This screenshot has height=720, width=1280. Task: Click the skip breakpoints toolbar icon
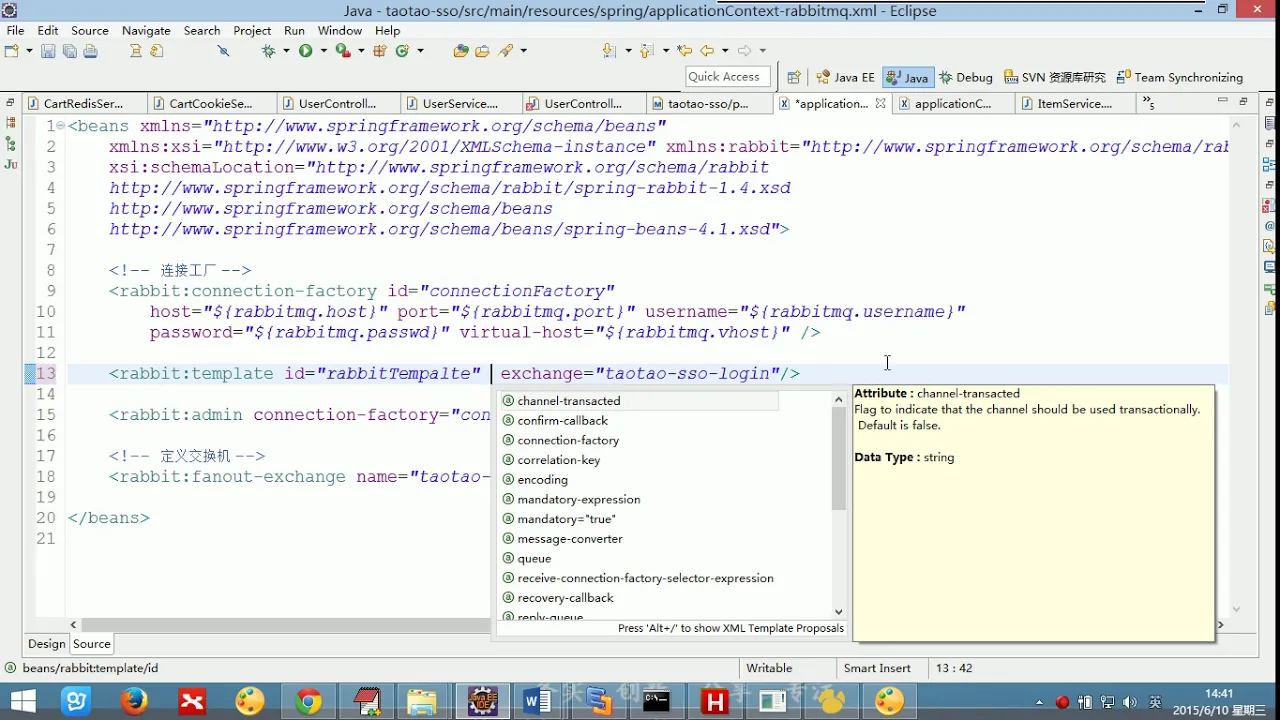[223, 51]
